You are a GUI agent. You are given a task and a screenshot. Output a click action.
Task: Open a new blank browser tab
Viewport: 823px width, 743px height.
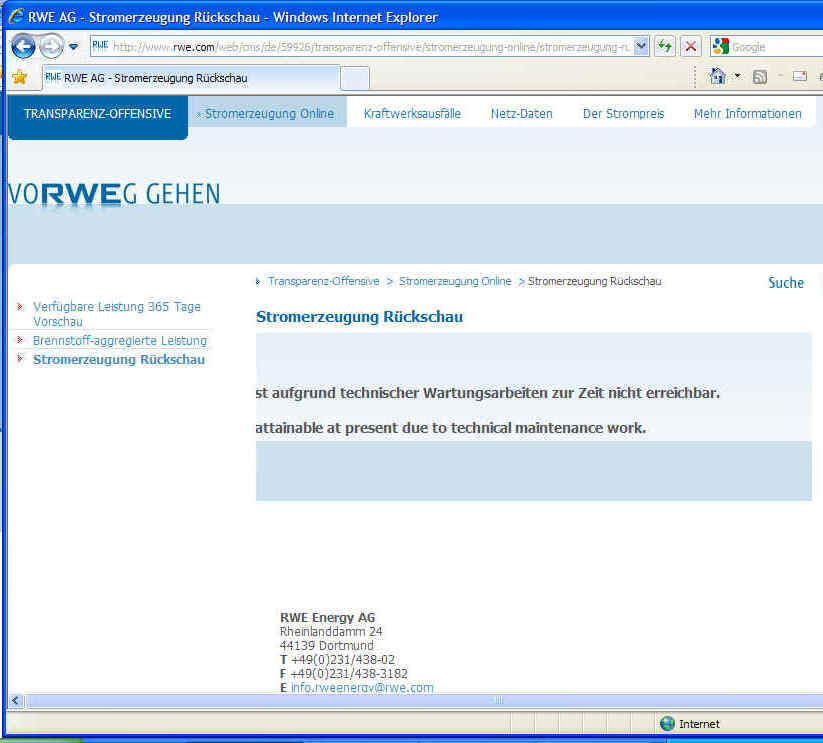coord(355,78)
